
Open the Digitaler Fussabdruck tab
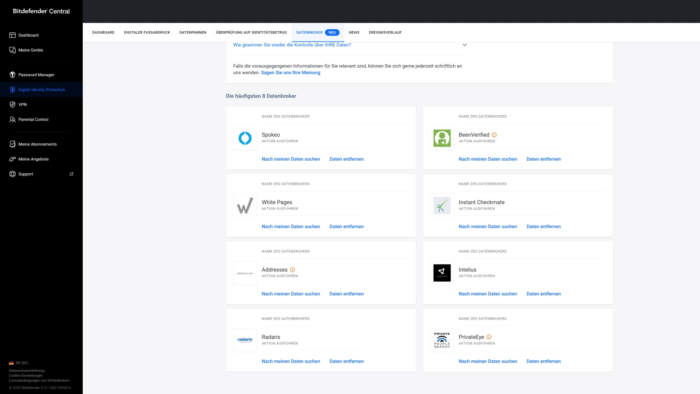tap(147, 33)
